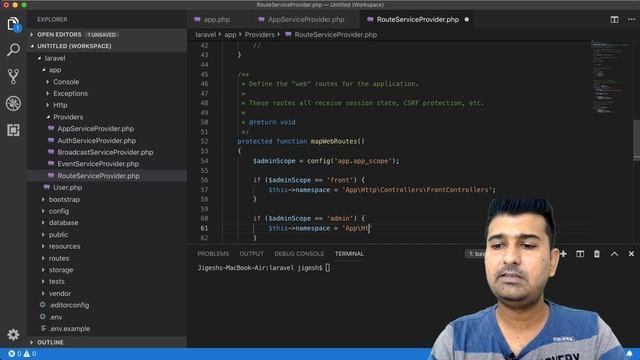Open EventServiceProvider.php from explorer
The image size is (640, 360).
pos(98,164)
